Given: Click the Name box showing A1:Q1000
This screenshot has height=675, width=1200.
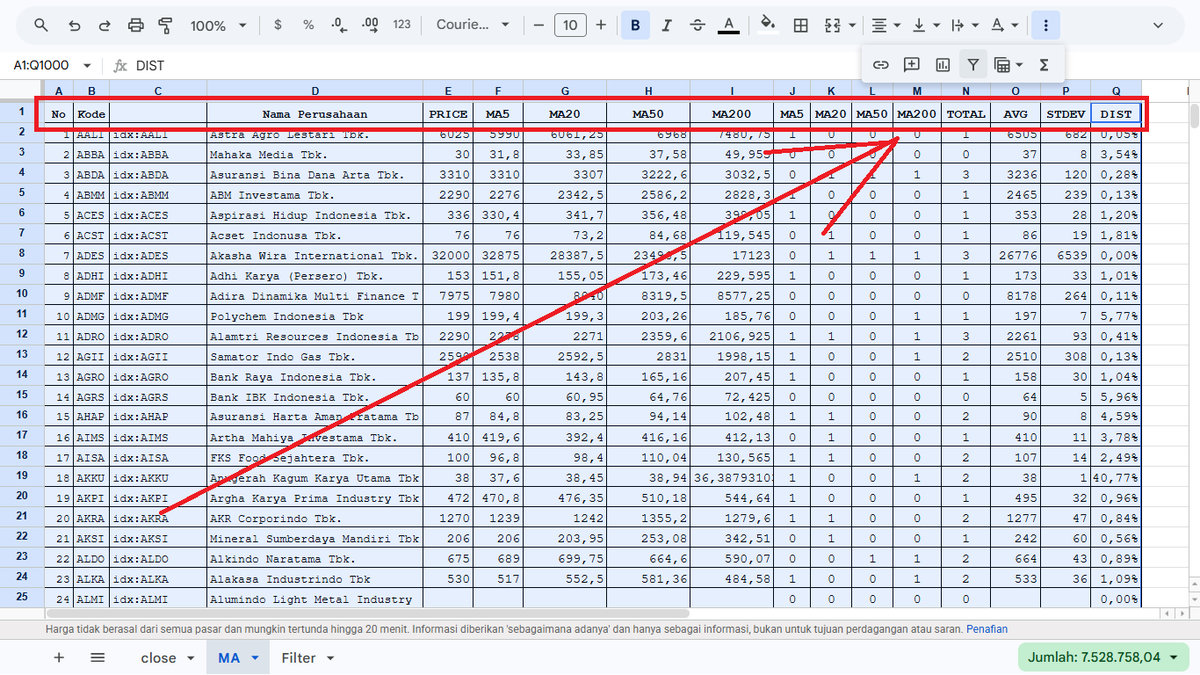Looking at the screenshot, I should [42, 65].
